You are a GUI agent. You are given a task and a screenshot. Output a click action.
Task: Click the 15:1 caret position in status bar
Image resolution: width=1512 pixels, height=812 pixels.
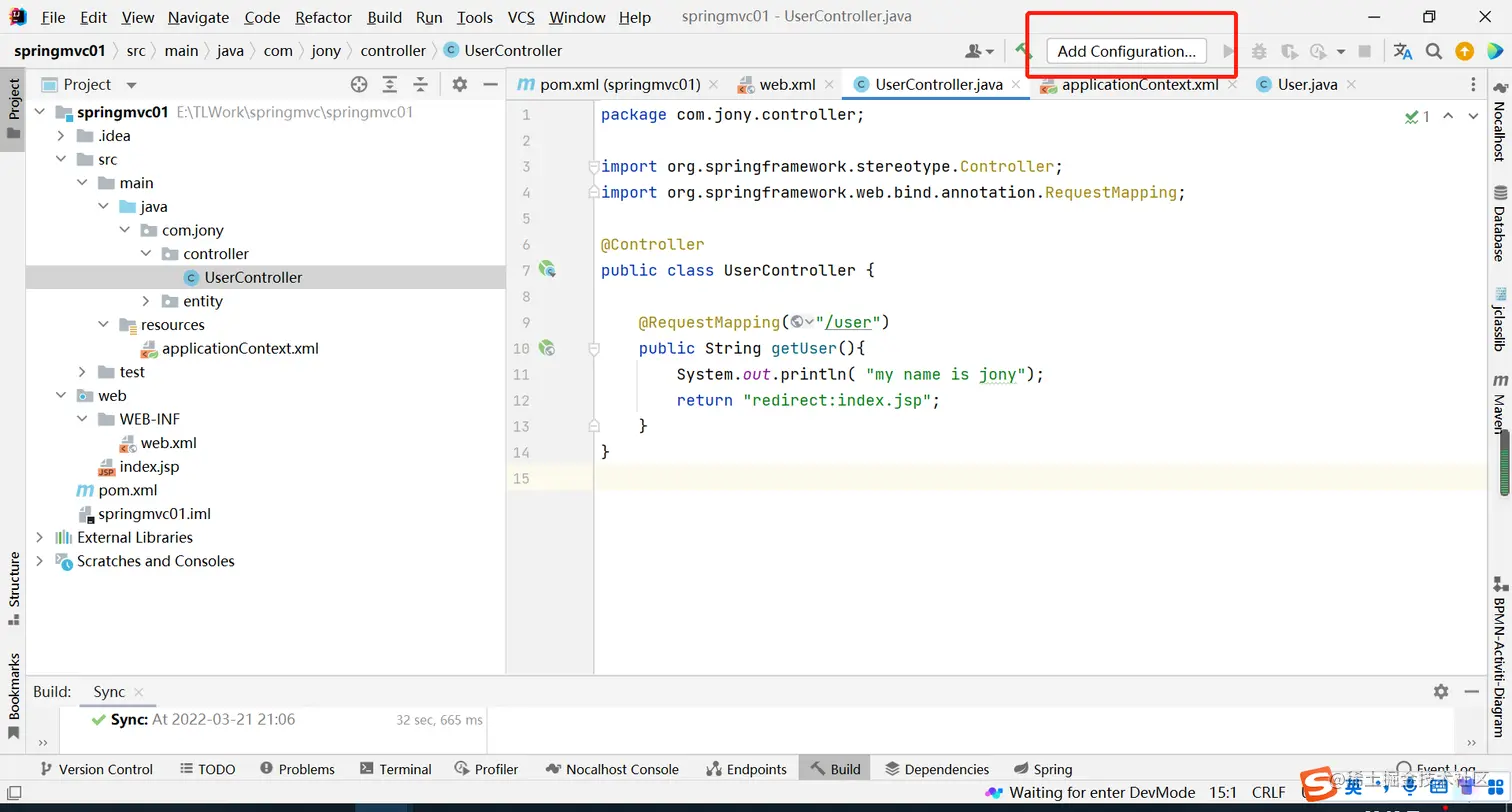click(1223, 792)
